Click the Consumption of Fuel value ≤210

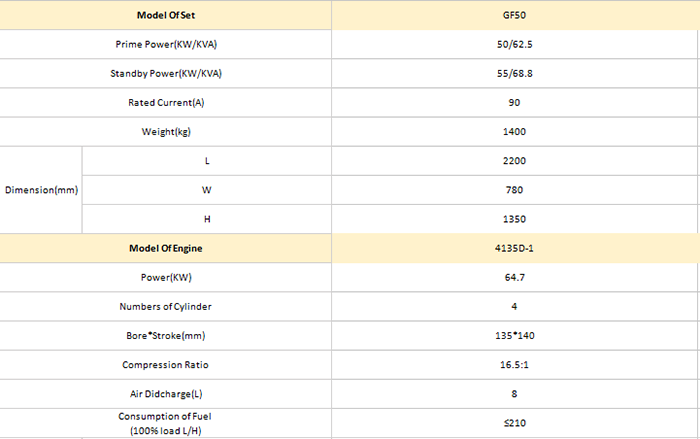515,423
